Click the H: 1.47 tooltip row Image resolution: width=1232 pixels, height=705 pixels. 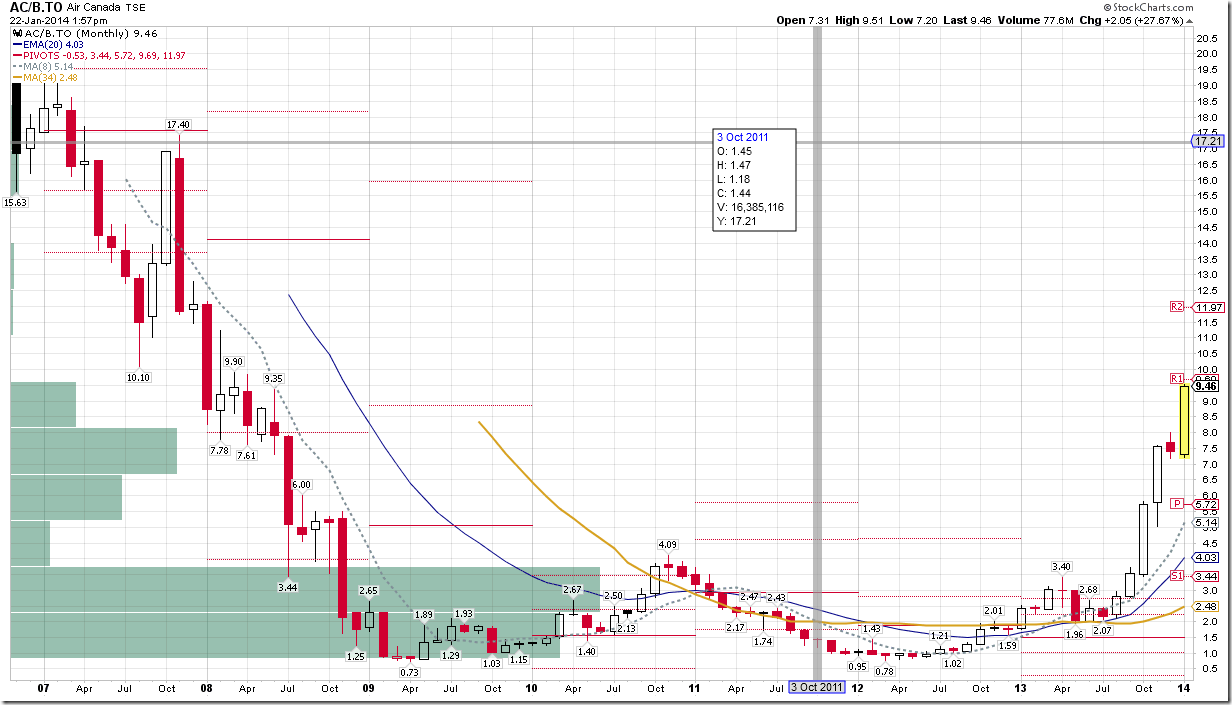point(733,165)
